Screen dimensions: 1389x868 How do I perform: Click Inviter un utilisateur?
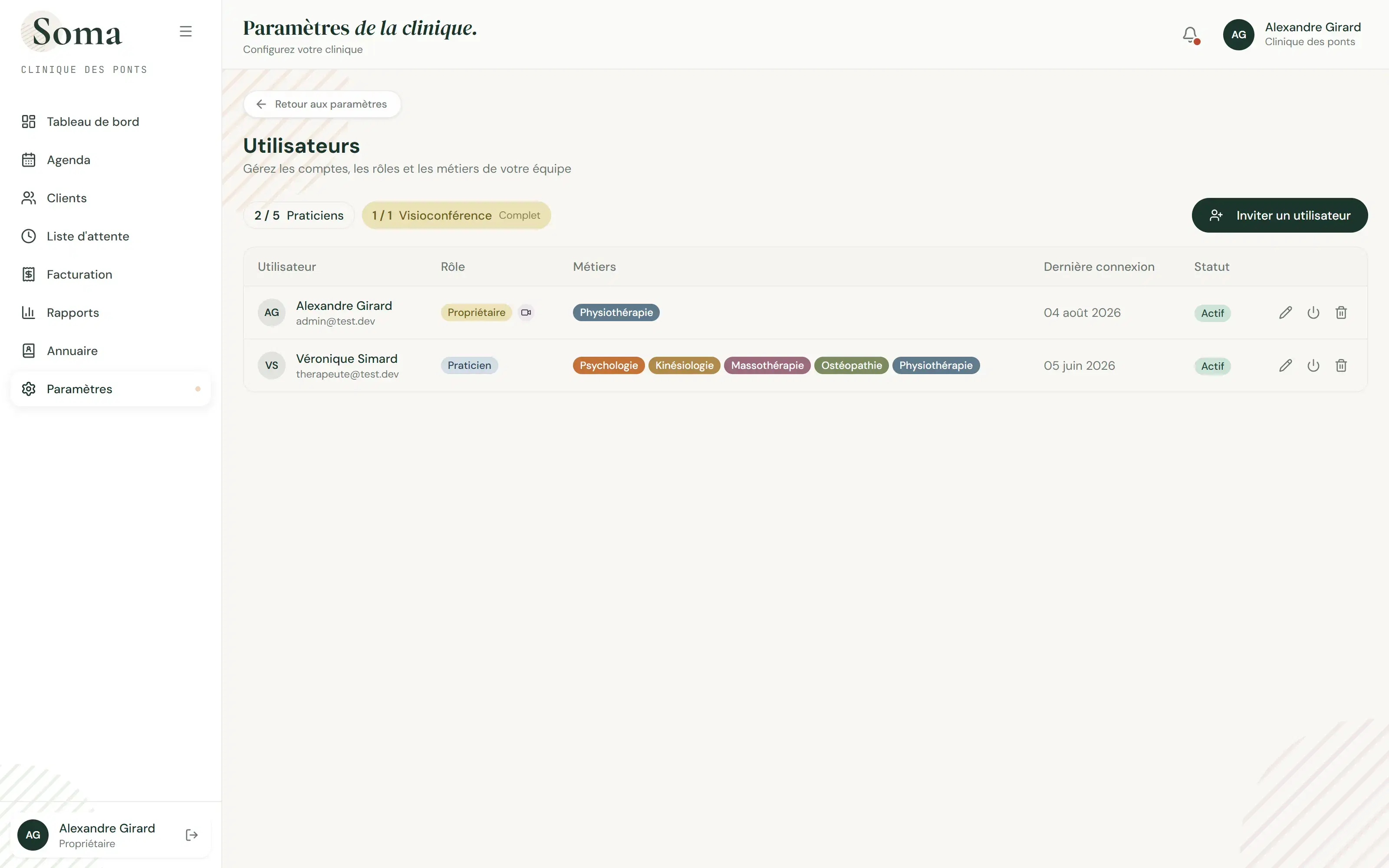point(1279,215)
